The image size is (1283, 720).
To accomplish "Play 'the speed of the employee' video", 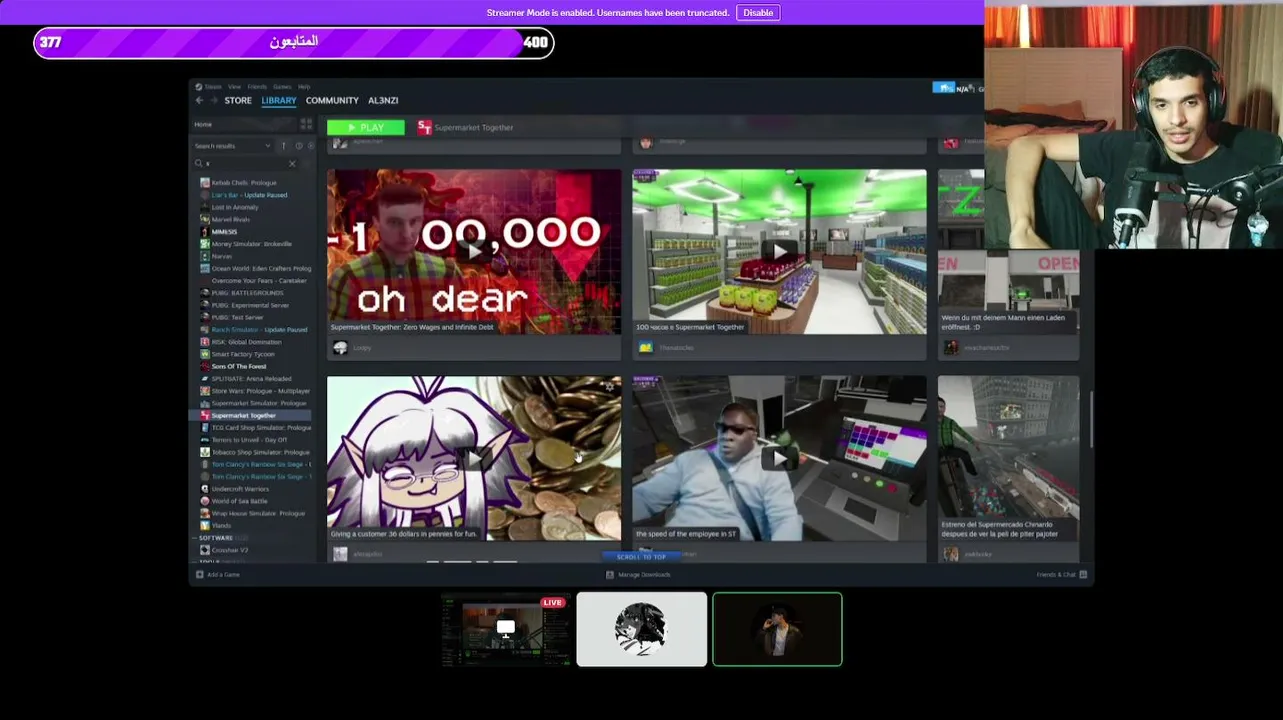I will pyautogui.click(x=779, y=458).
